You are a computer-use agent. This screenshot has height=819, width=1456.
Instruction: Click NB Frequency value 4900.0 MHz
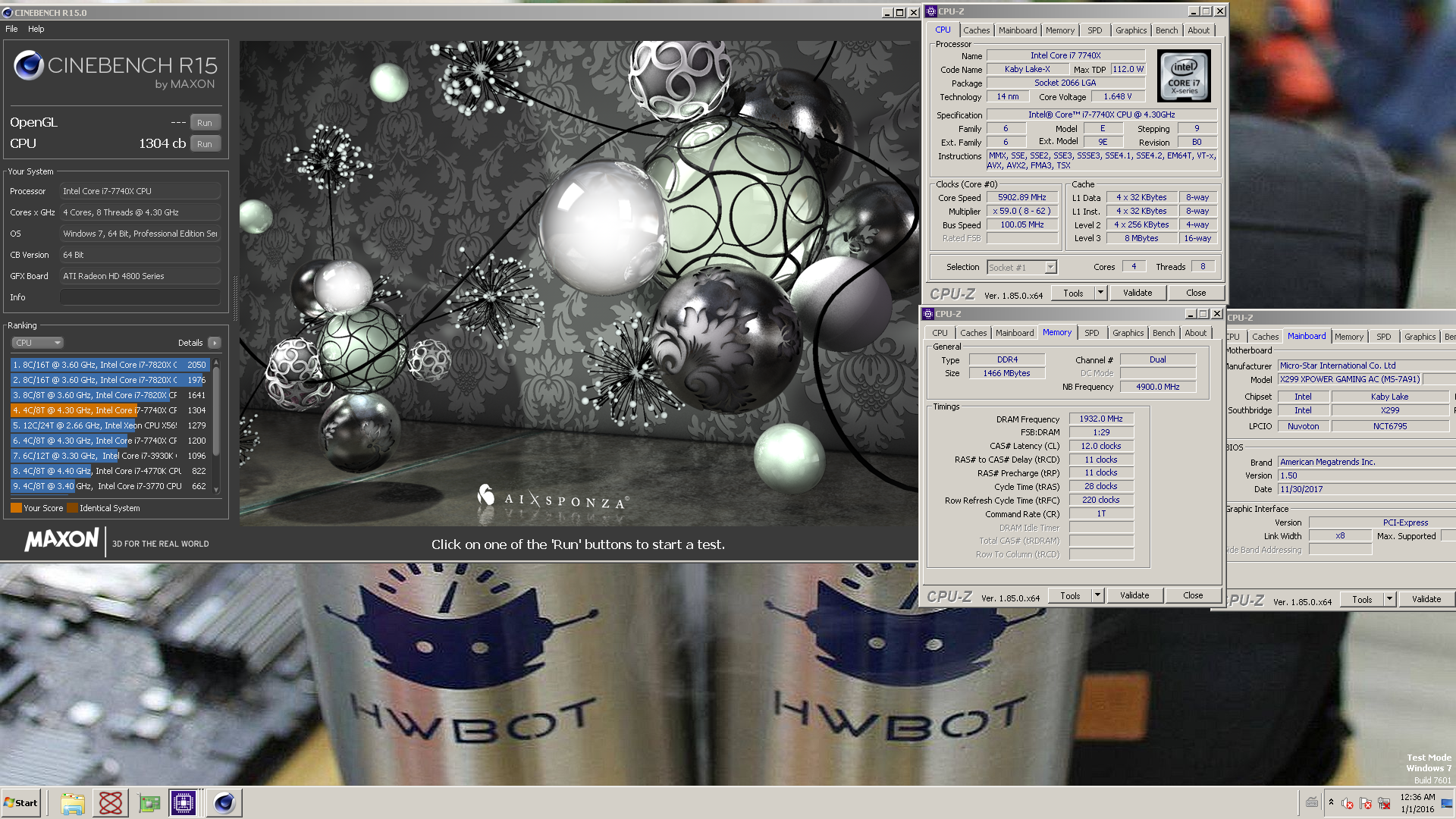[1157, 387]
